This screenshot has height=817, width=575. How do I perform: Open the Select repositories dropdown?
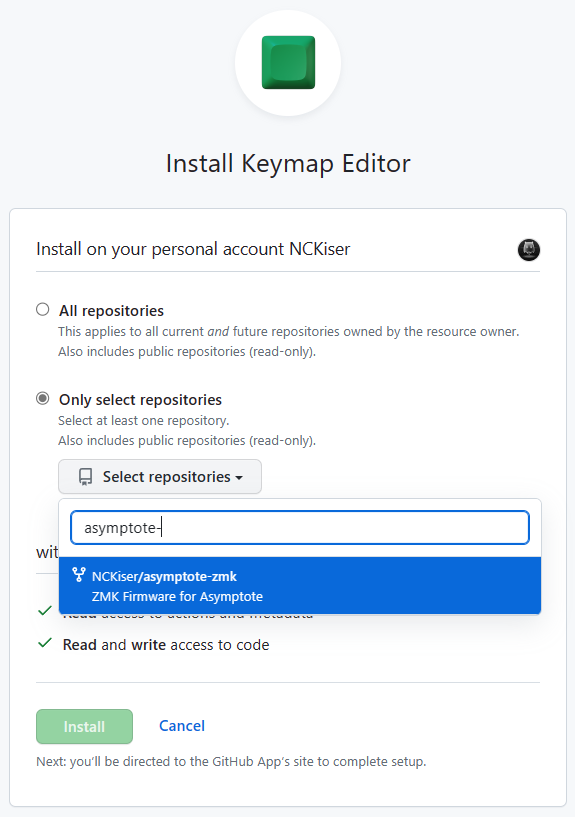click(160, 477)
